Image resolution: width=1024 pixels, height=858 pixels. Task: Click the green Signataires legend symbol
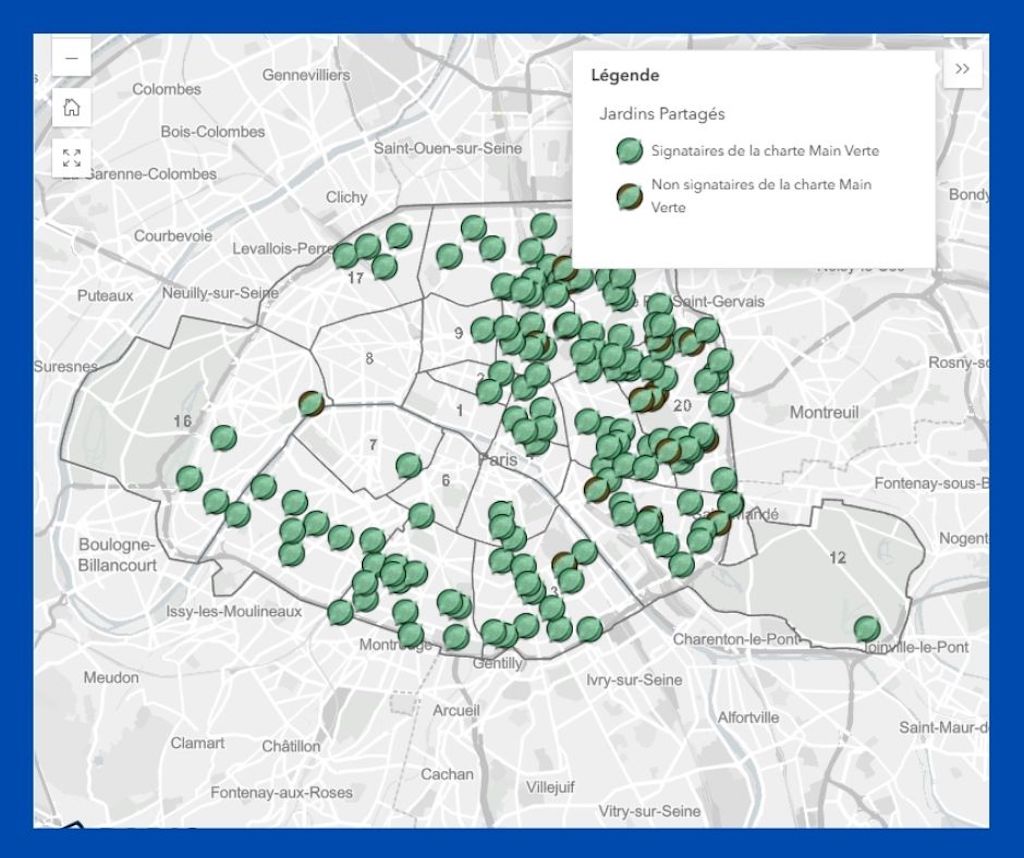coord(629,151)
